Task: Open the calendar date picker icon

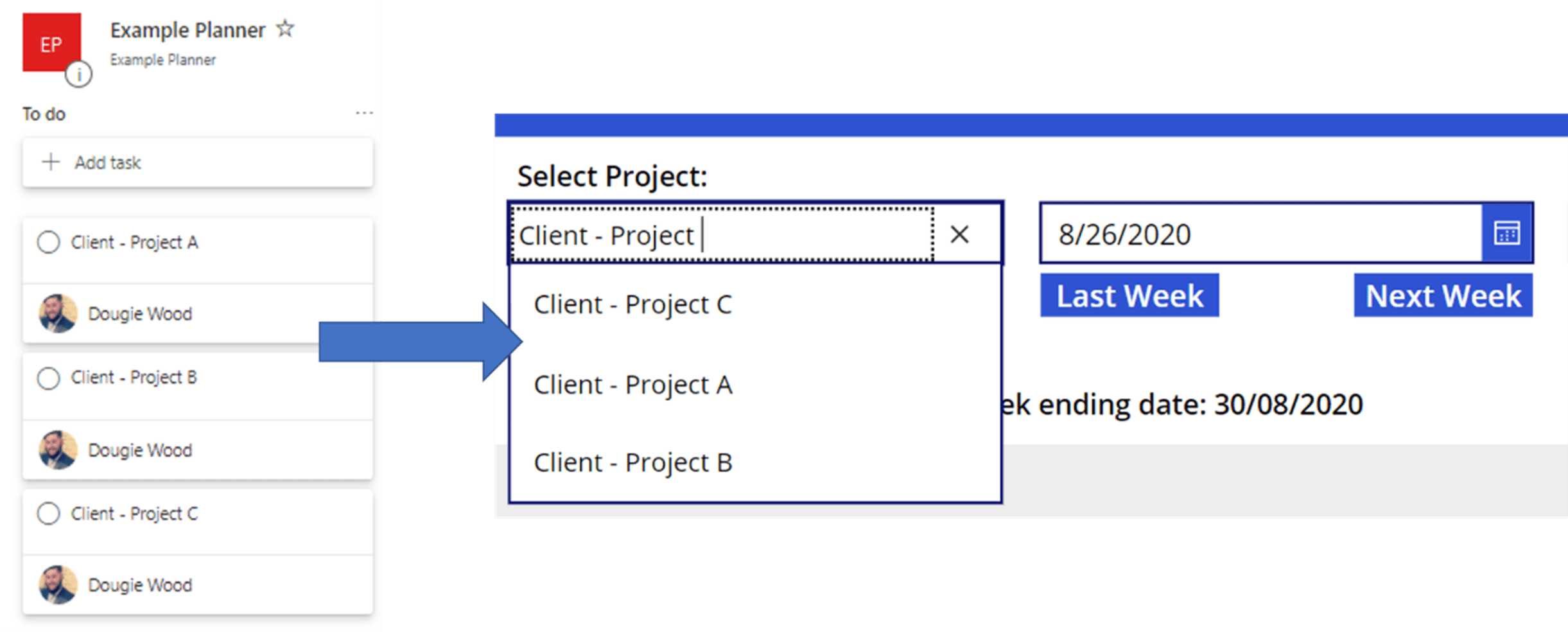Action: pyautogui.click(x=1506, y=233)
